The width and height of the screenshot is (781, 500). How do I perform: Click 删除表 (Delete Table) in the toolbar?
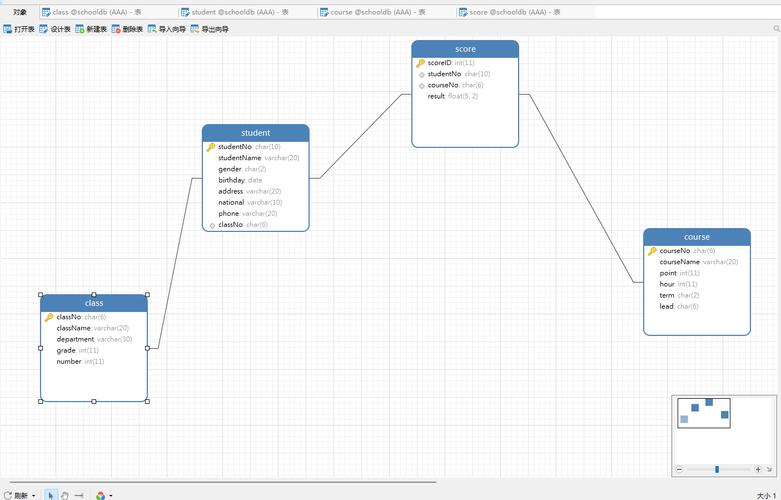pos(127,30)
